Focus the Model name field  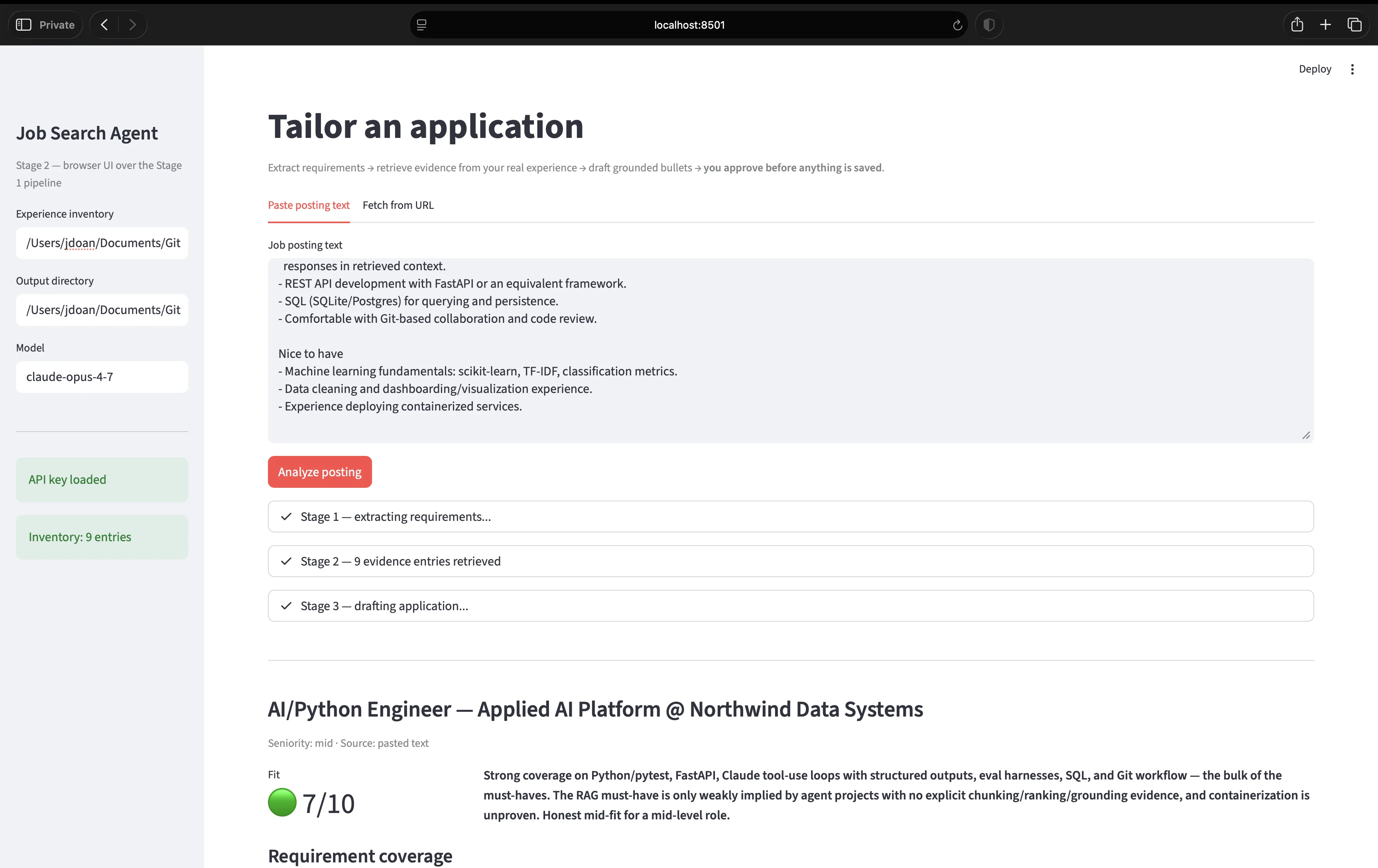point(102,377)
